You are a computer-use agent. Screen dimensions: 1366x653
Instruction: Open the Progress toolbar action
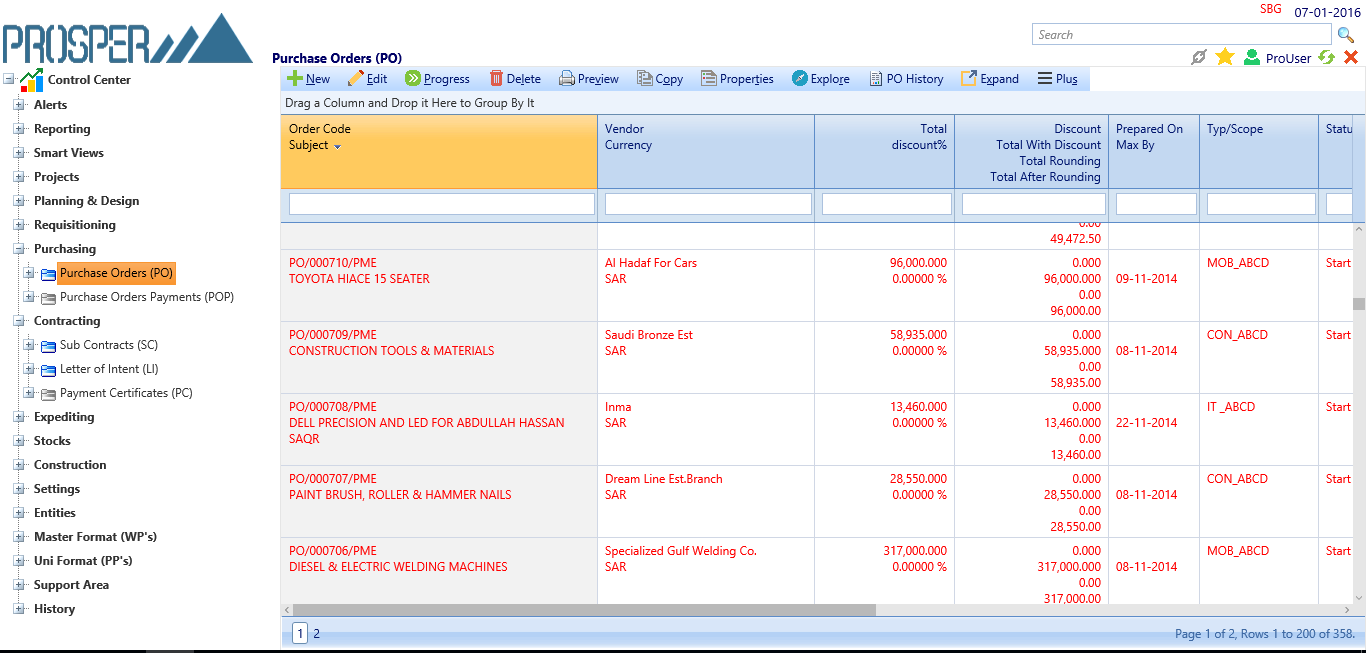click(437, 79)
